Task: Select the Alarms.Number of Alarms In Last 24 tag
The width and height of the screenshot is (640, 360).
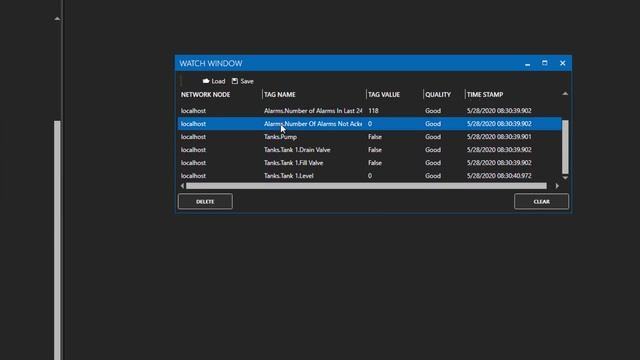Action: pyautogui.click(x=313, y=111)
